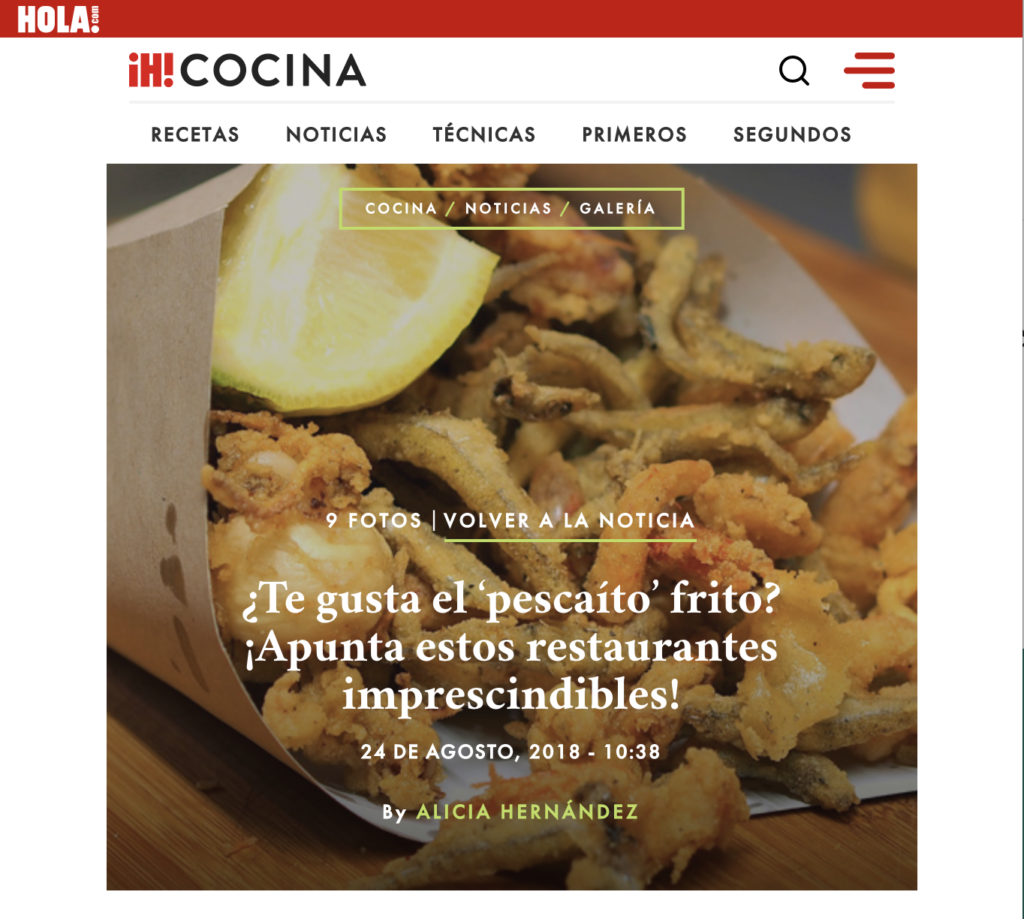The width and height of the screenshot is (1024, 919).
Task: Click the publication date 24 de agosto
Action: (x=510, y=752)
